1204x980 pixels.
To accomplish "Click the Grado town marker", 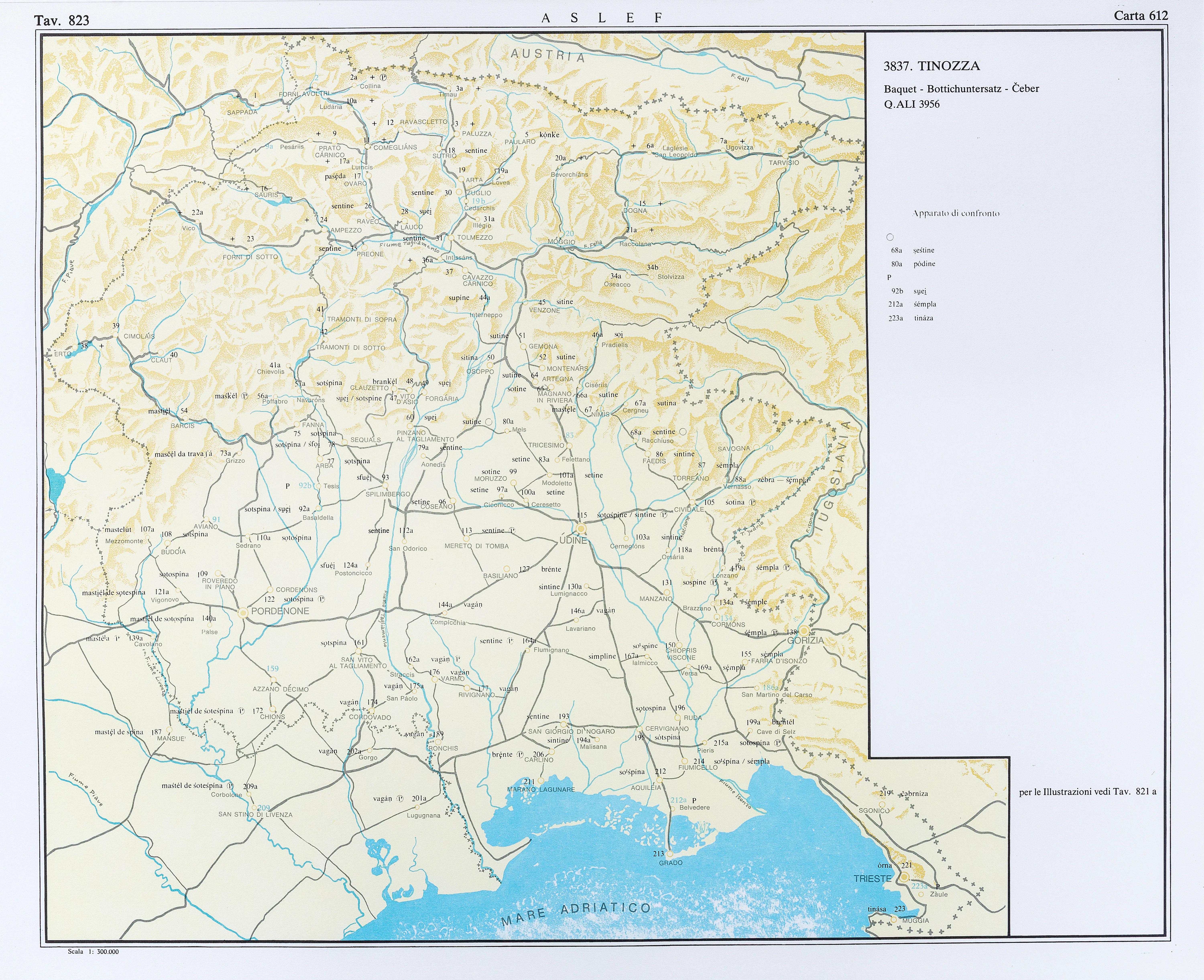I will pyautogui.click(x=670, y=854).
